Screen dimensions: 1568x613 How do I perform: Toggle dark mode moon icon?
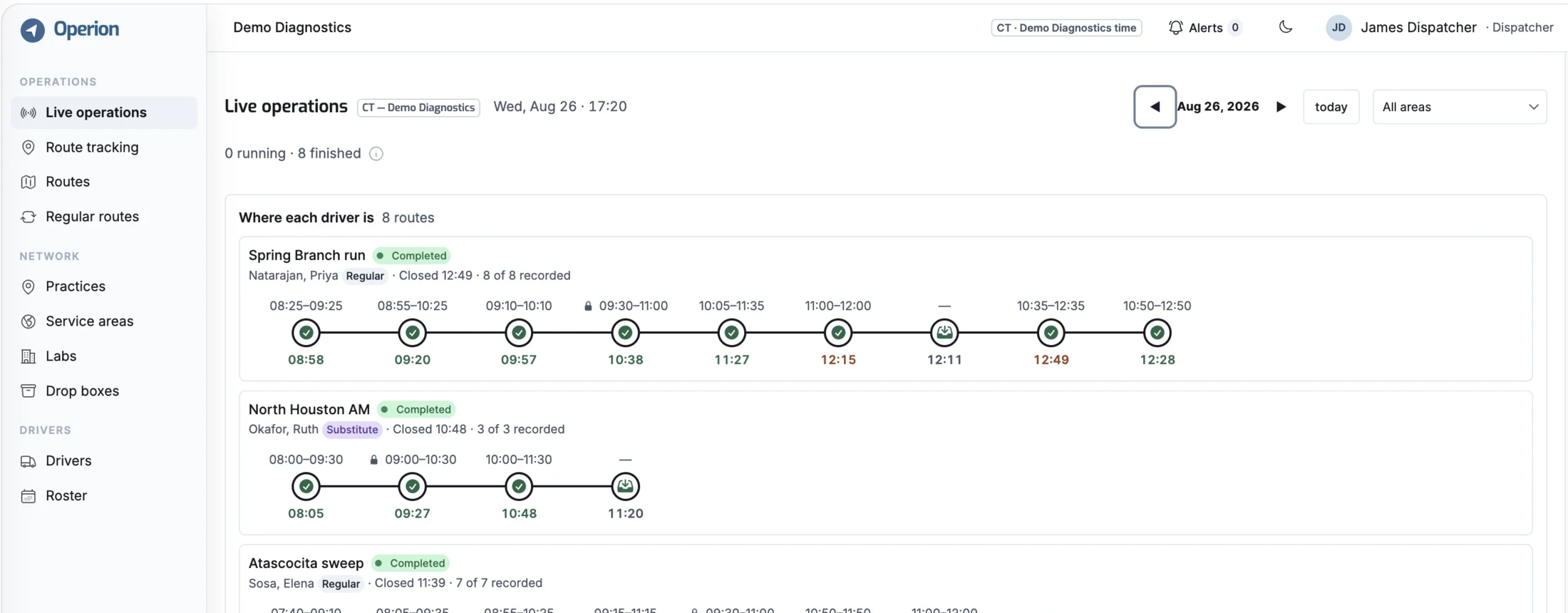tap(1285, 27)
